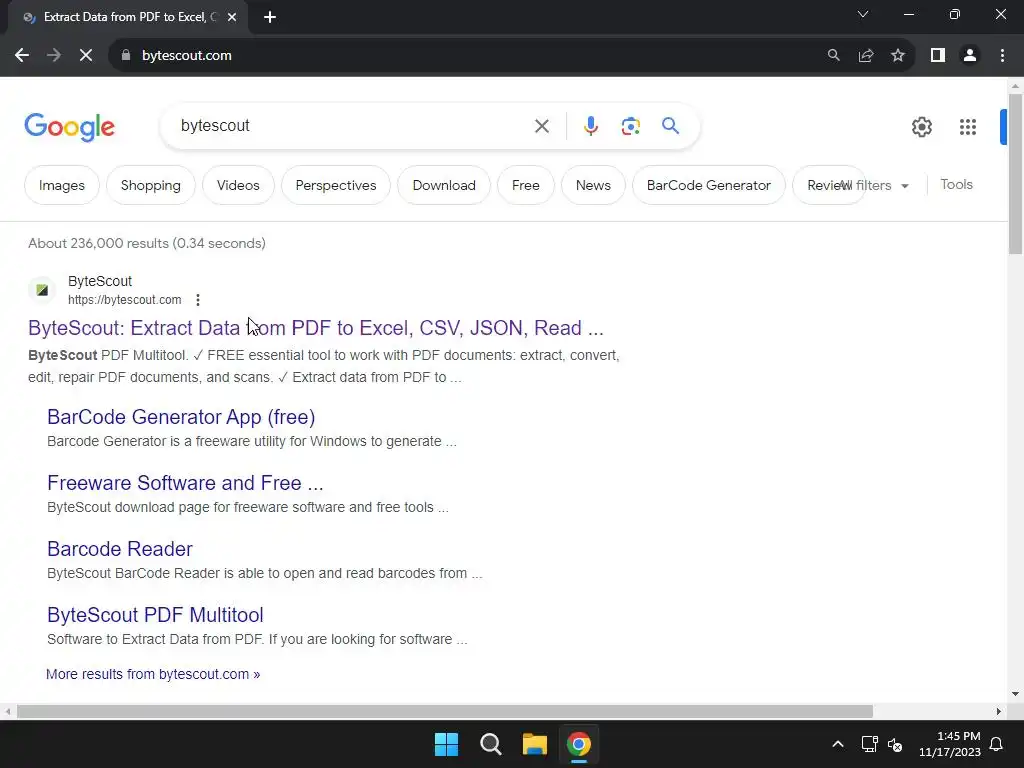The image size is (1024, 768).
Task: Open the ByteScout PDF Multitool link
Action: (x=155, y=615)
